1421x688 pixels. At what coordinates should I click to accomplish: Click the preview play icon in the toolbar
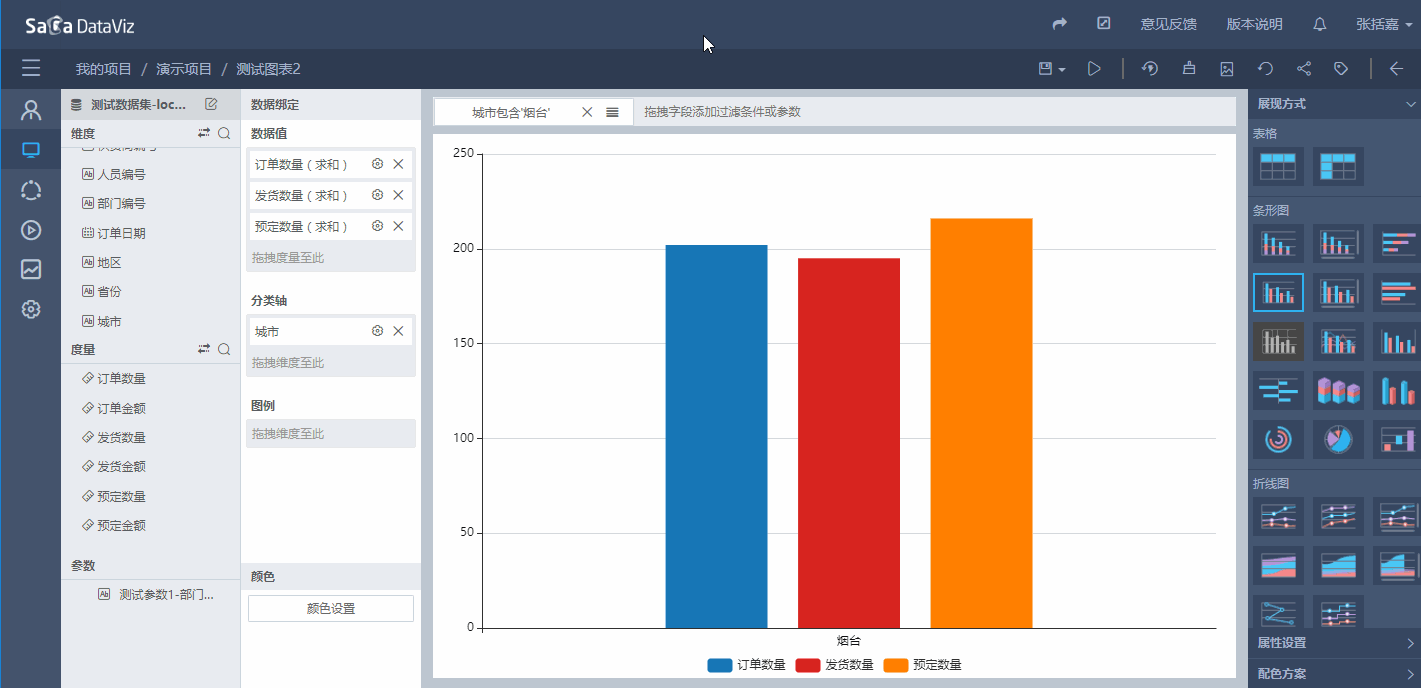(1095, 69)
